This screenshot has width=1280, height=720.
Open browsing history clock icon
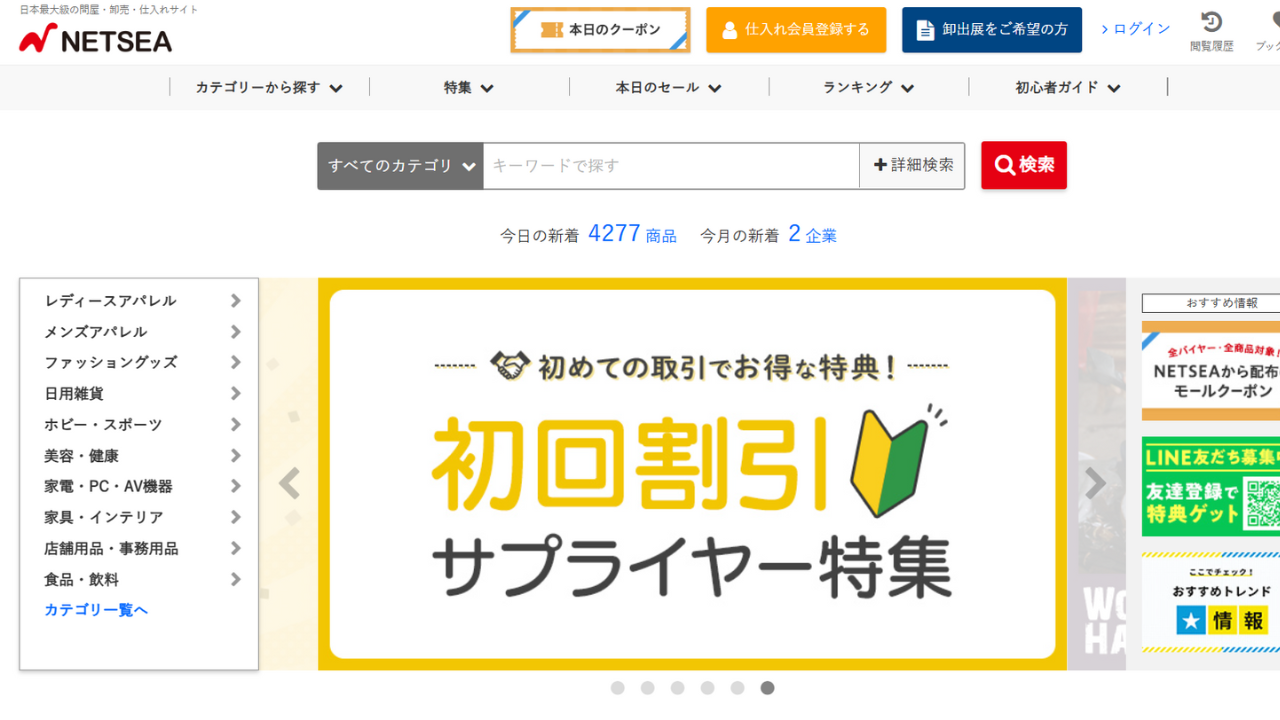(x=1211, y=22)
